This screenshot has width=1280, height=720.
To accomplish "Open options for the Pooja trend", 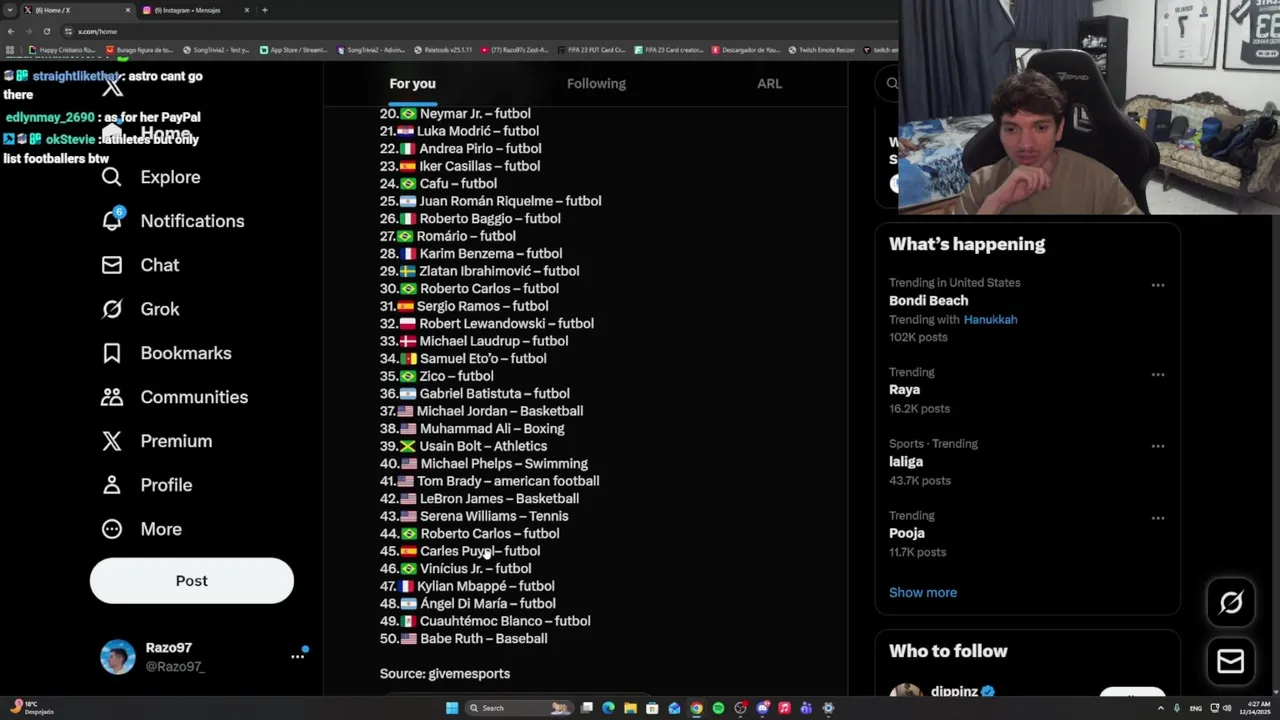I will tap(1158, 518).
